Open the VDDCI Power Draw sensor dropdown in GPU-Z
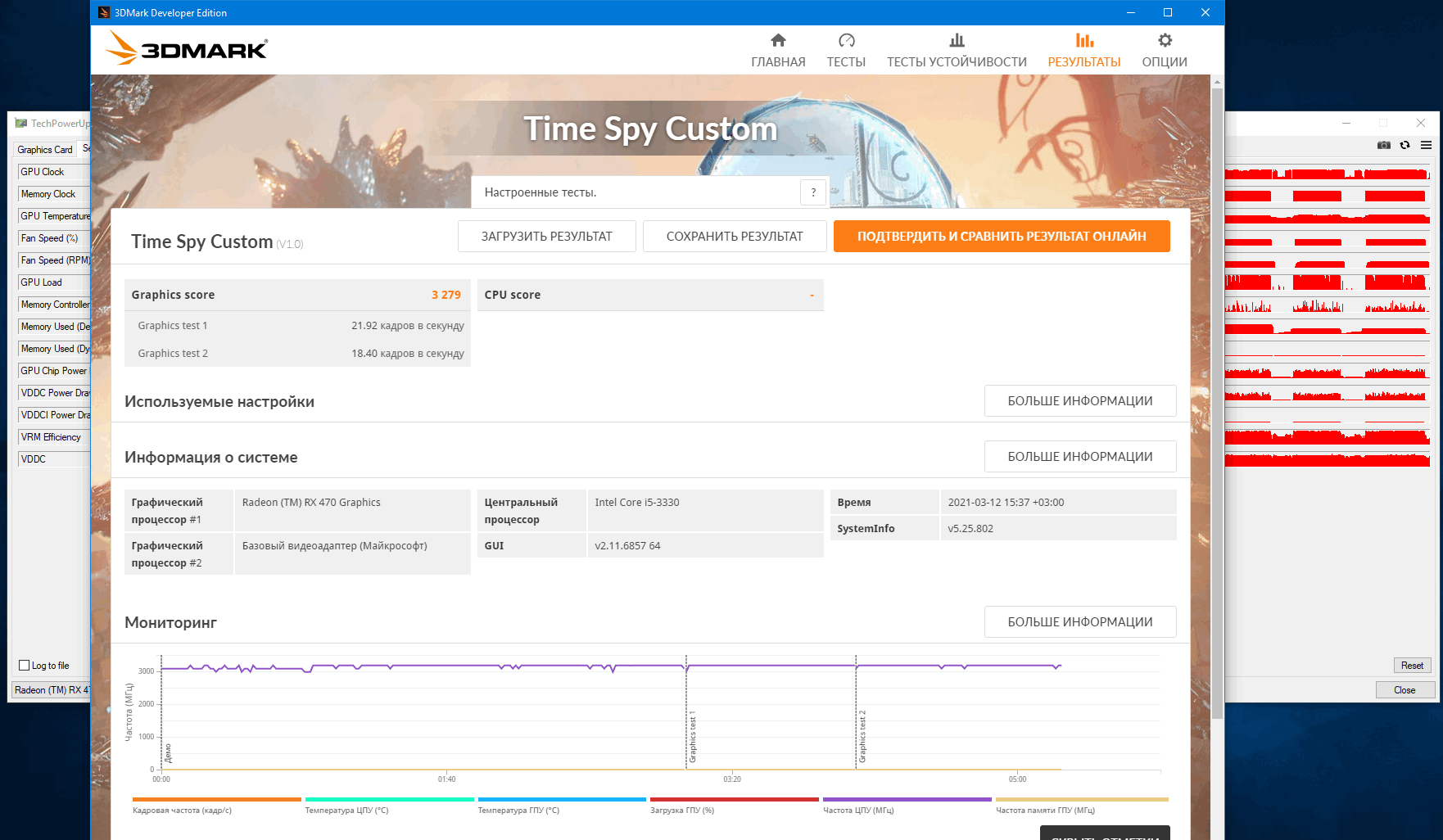This screenshot has width=1443, height=840. pos(54,415)
